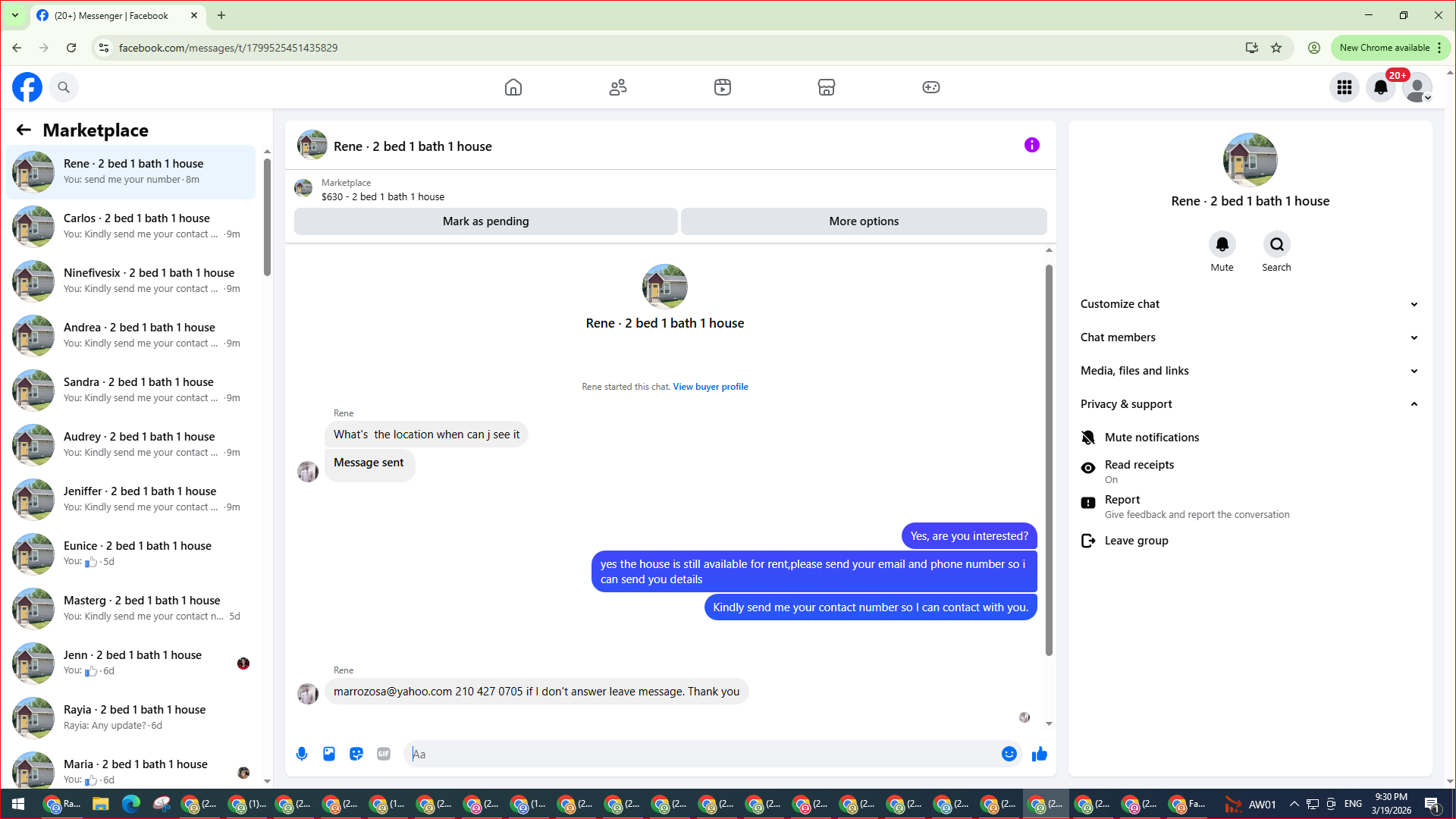Image resolution: width=1456 pixels, height=819 pixels.
Task: Toggle Mute notifications in Privacy & support
Action: click(x=1151, y=438)
